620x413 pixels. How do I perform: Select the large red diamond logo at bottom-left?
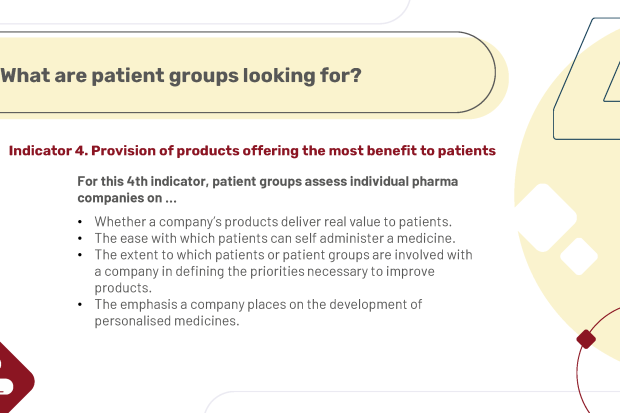(15, 379)
